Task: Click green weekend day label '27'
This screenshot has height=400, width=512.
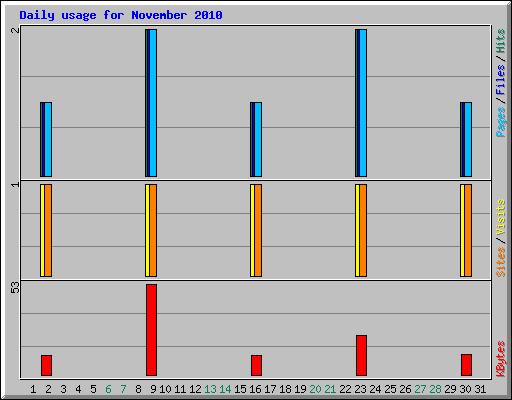Action: [420, 389]
